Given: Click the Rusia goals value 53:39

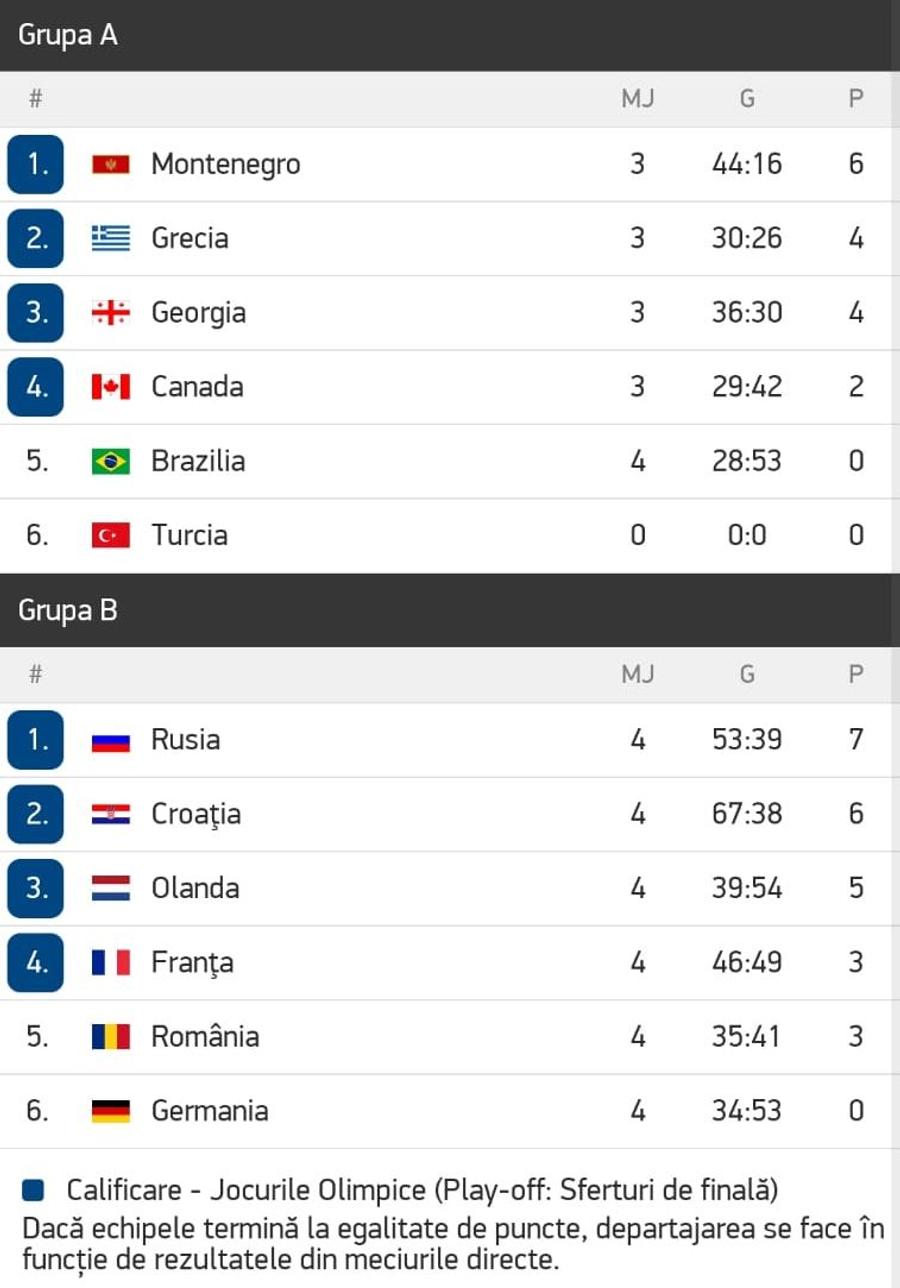Looking at the screenshot, I should 747,740.
